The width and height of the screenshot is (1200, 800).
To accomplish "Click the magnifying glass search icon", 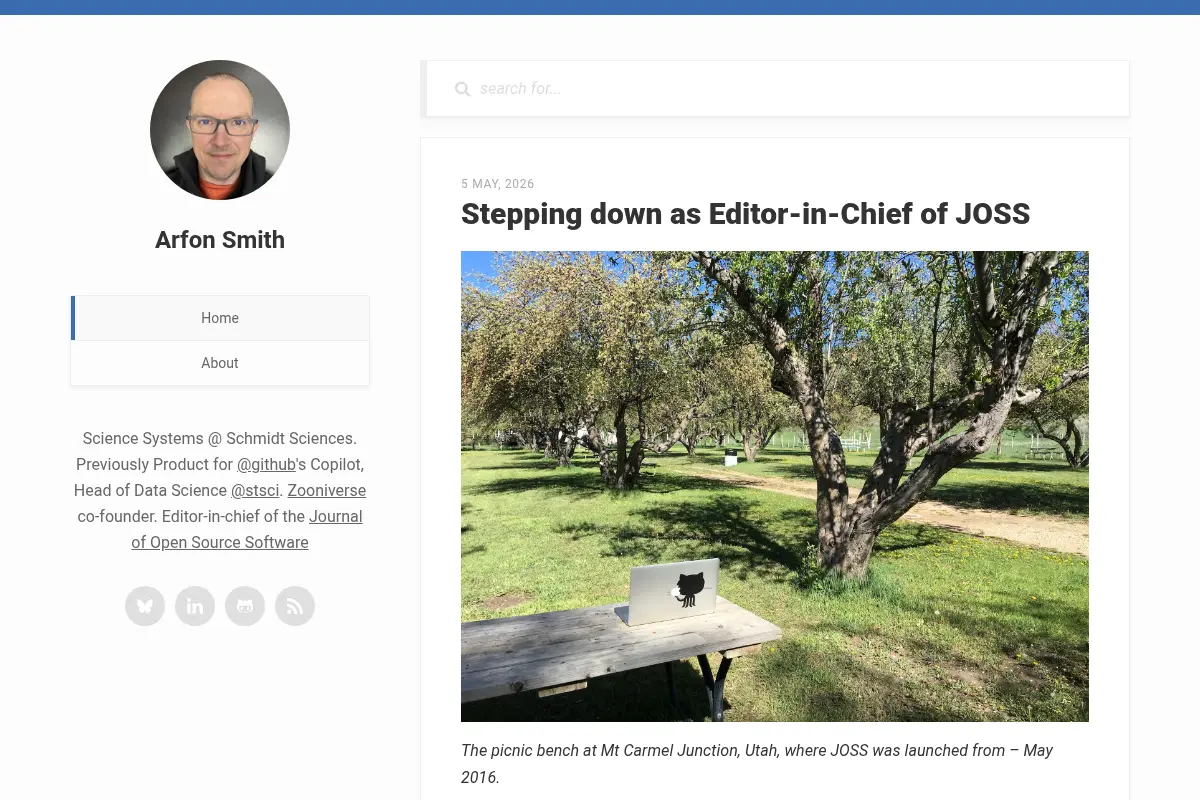I will pyautogui.click(x=462, y=89).
